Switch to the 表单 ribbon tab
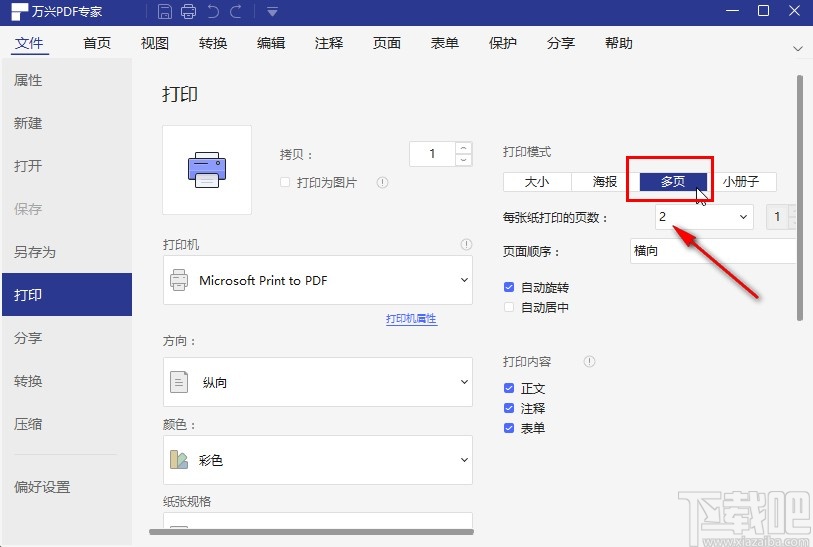Viewport: 813px width, 547px height. [445, 43]
